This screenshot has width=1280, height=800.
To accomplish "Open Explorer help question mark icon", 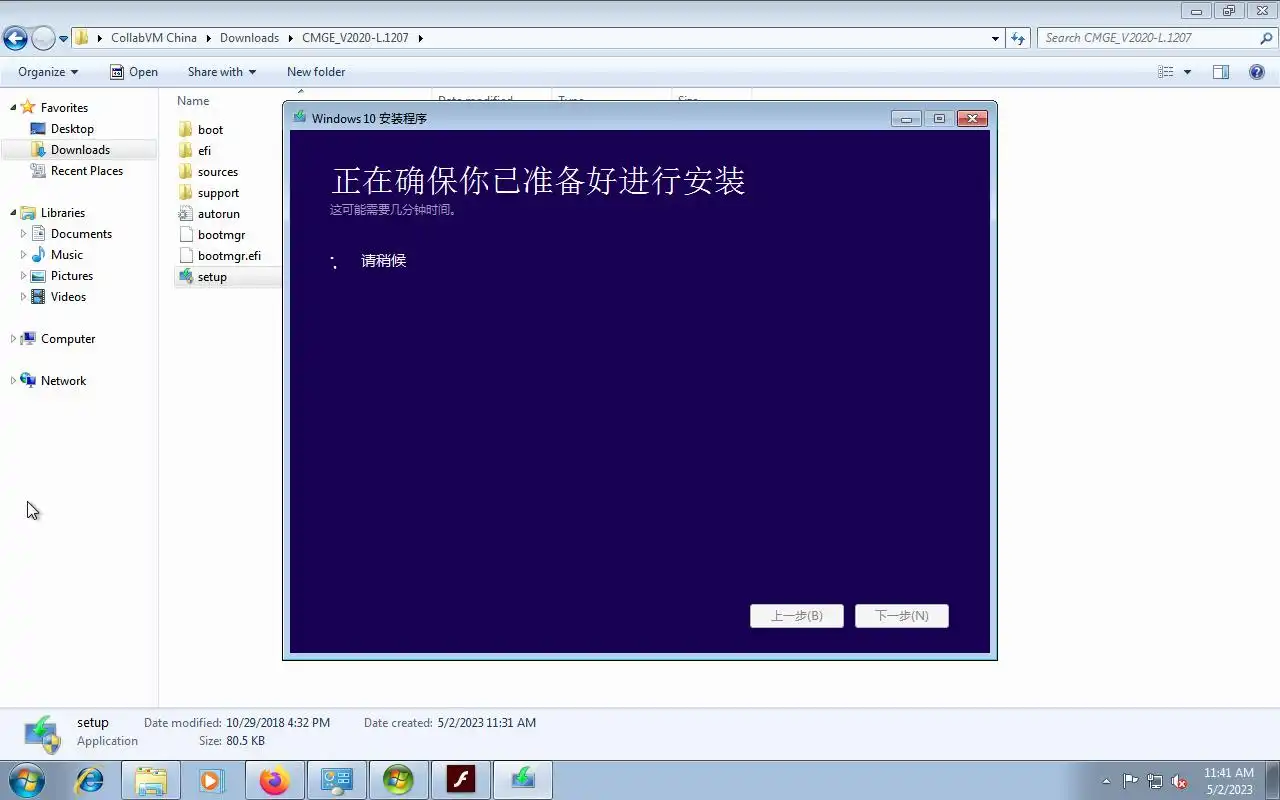I will 1257,72.
